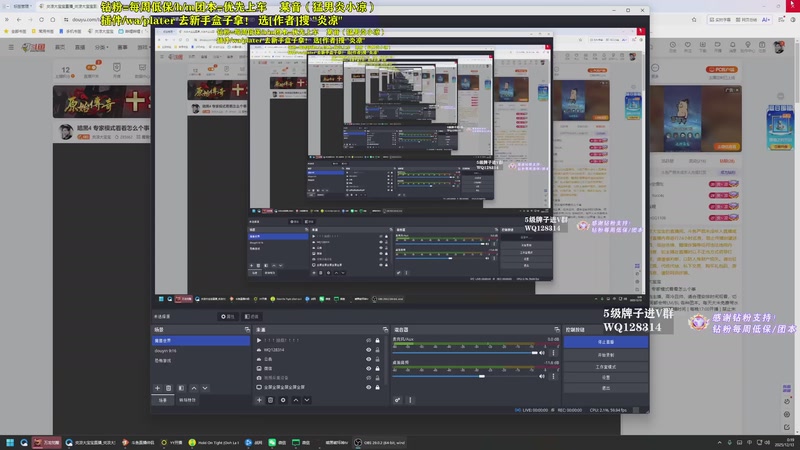Open scene filters icon in Scenes toolbar
This screenshot has width=800, height=450.
(181, 388)
